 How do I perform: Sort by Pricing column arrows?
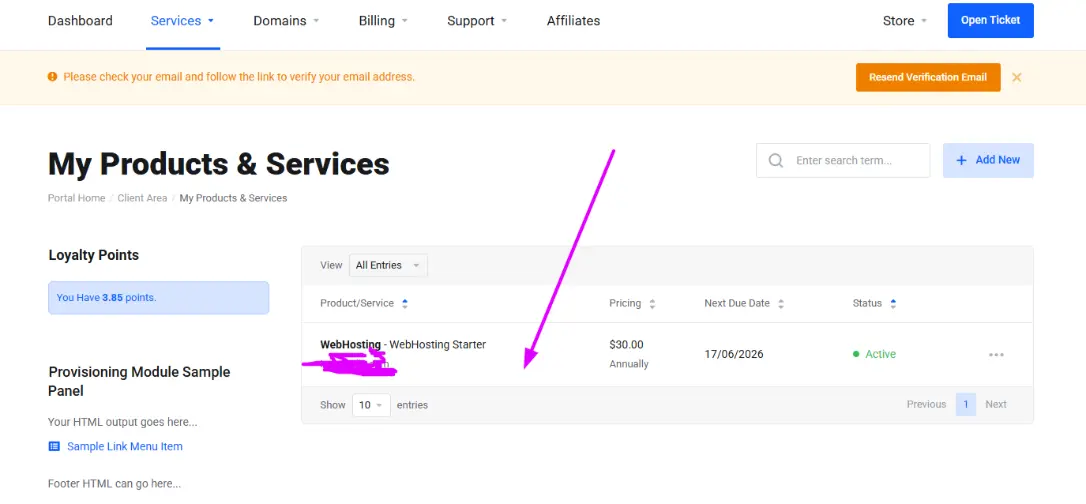pos(652,303)
